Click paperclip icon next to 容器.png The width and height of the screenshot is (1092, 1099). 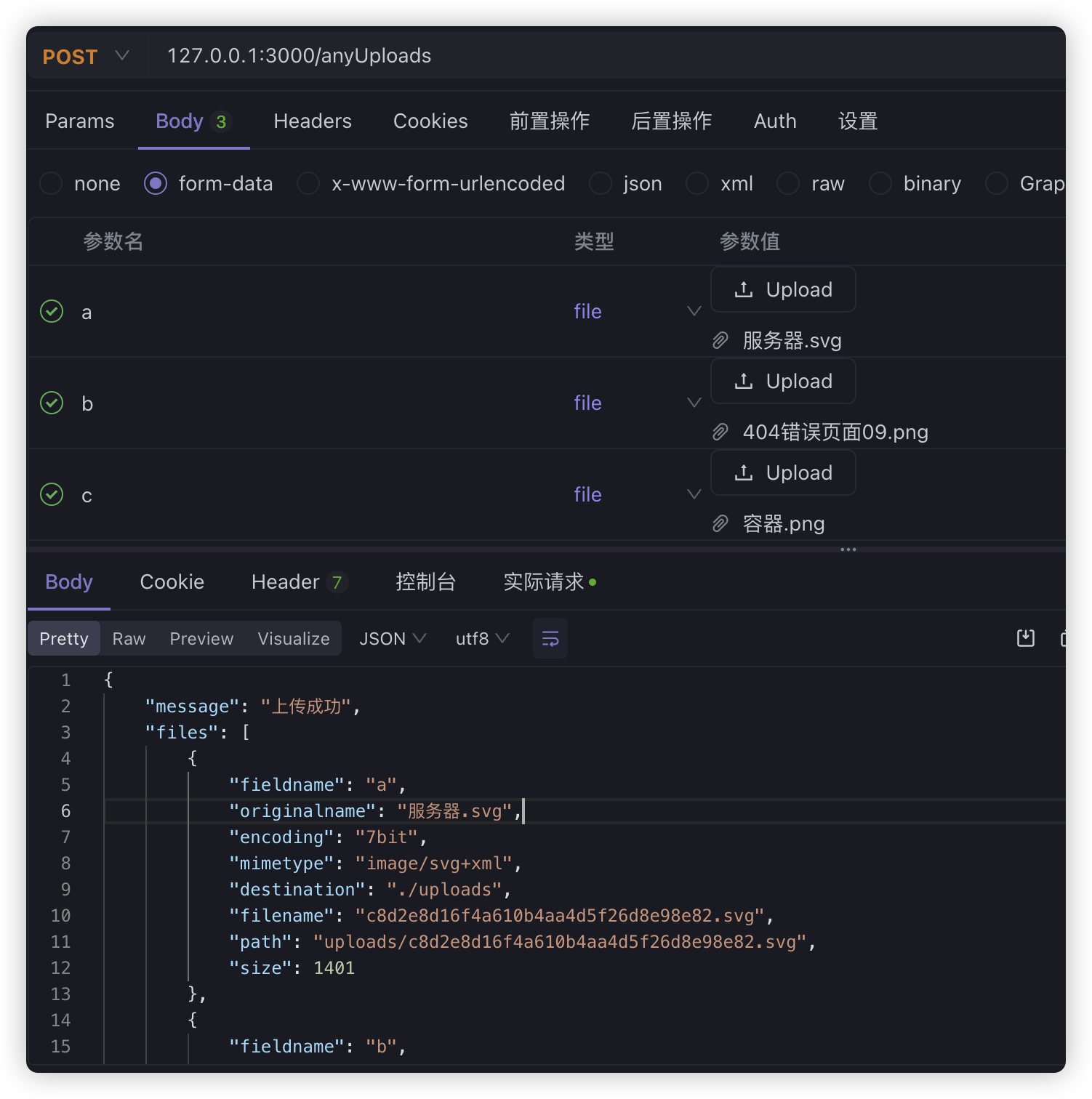pos(720,523)
